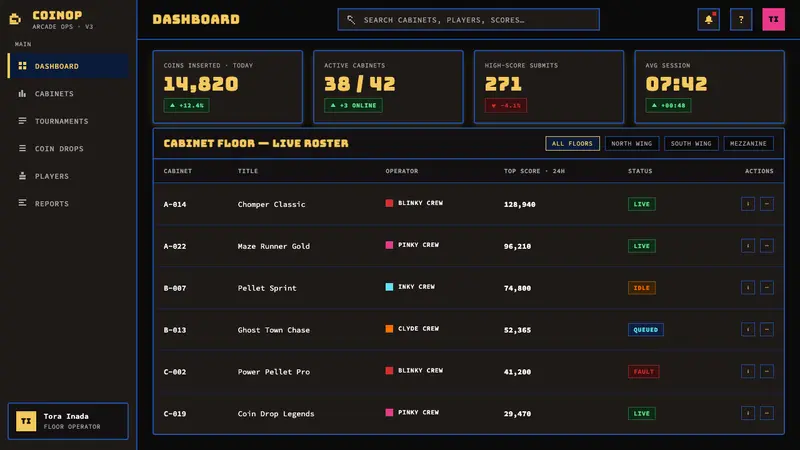Go to Cabinets in the sidebar
This screenshot has height=450, width=800.
click(68, 93)
